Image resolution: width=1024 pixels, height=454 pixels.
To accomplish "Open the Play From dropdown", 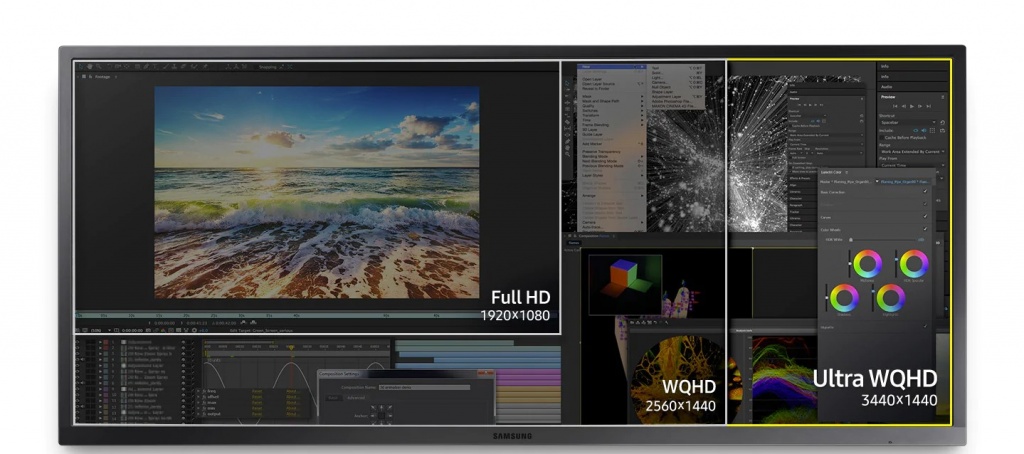I will click(x=910, y=164).
